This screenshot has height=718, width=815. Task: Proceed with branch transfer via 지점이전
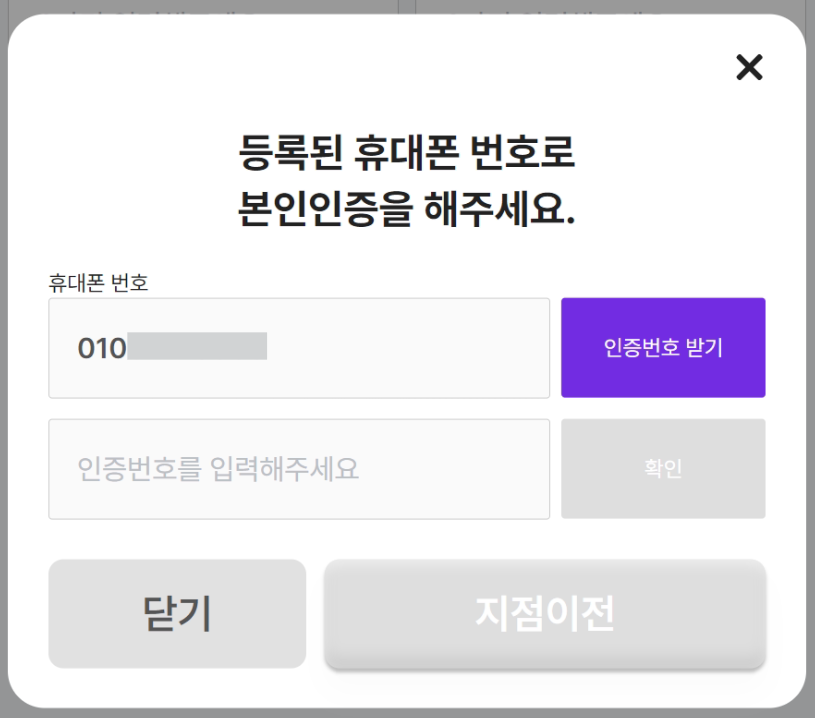point(545,613)
